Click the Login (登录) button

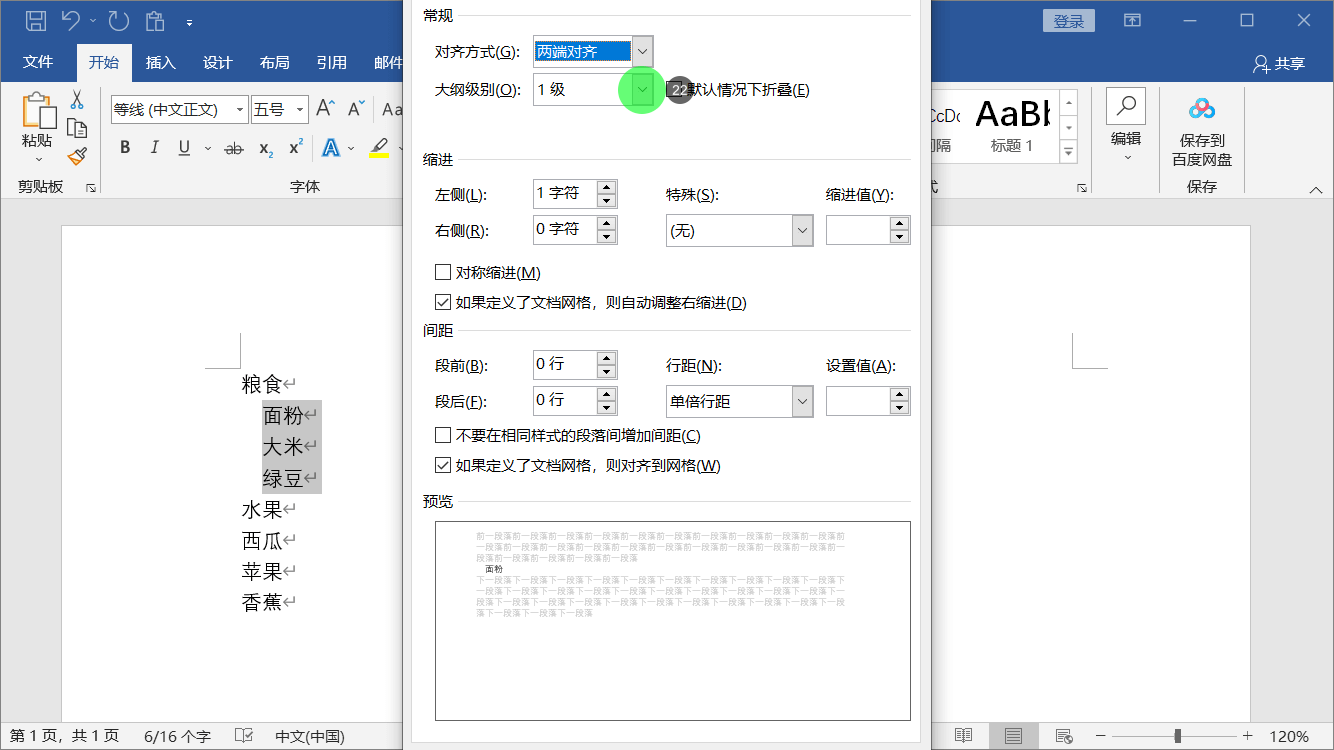[x=1069, y=21]
